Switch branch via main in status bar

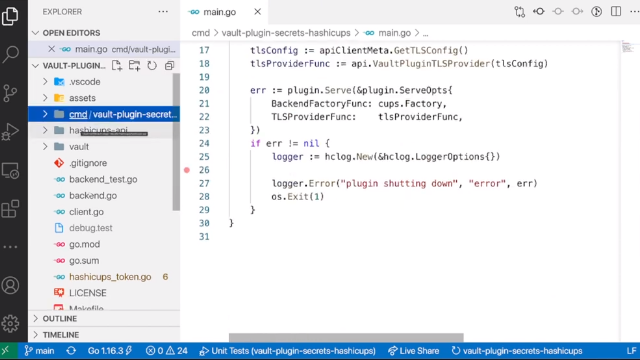(39, 351)
